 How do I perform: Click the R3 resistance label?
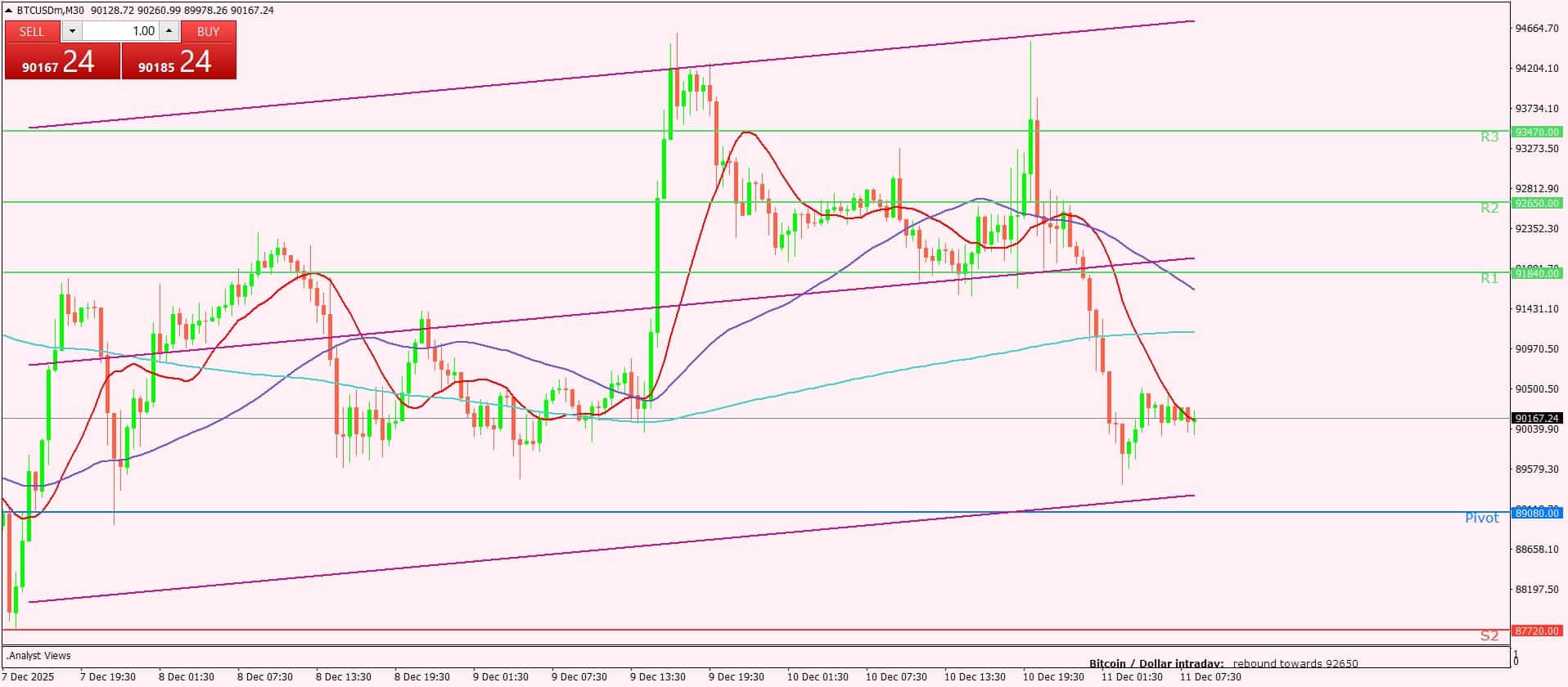1489,137
